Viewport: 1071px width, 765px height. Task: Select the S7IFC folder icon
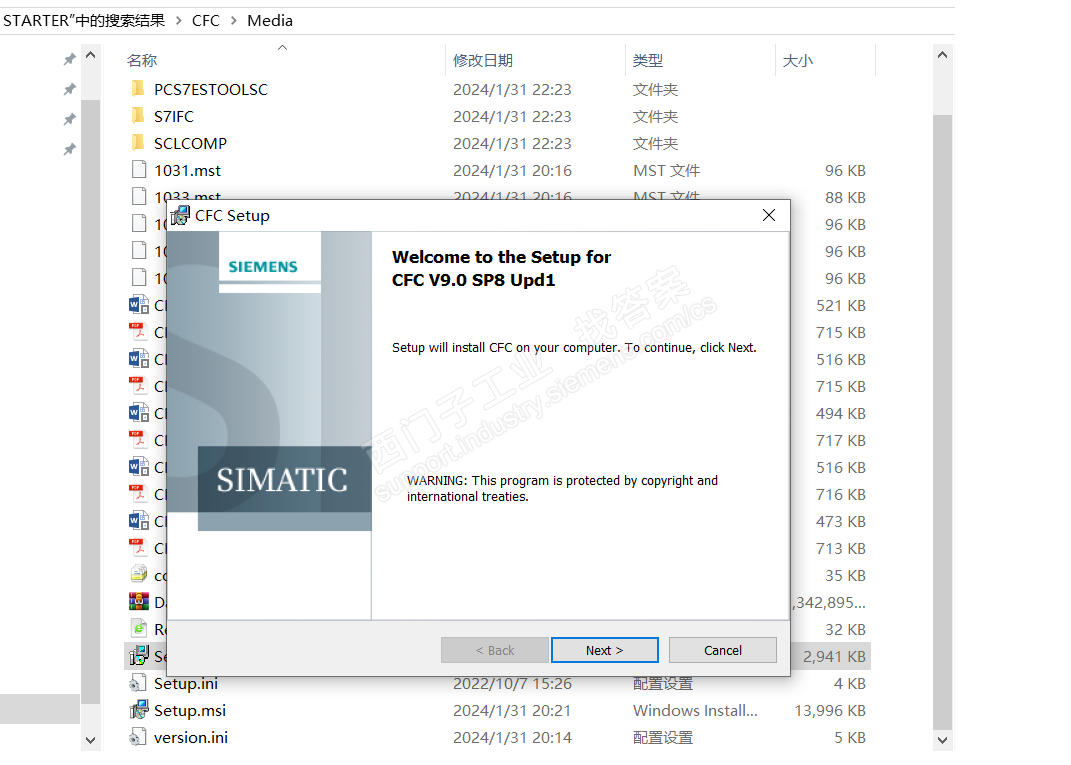pos(139,115)
